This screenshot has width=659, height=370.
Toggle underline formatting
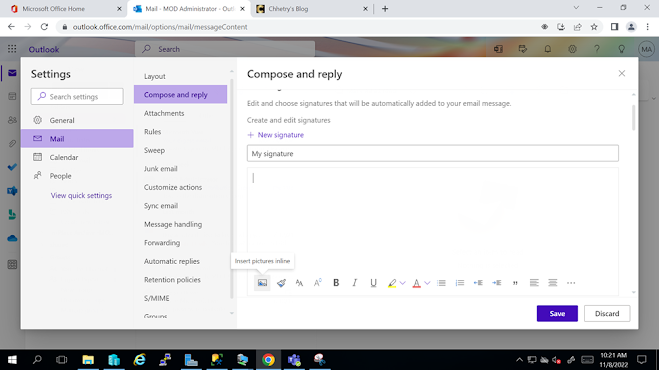373,283
